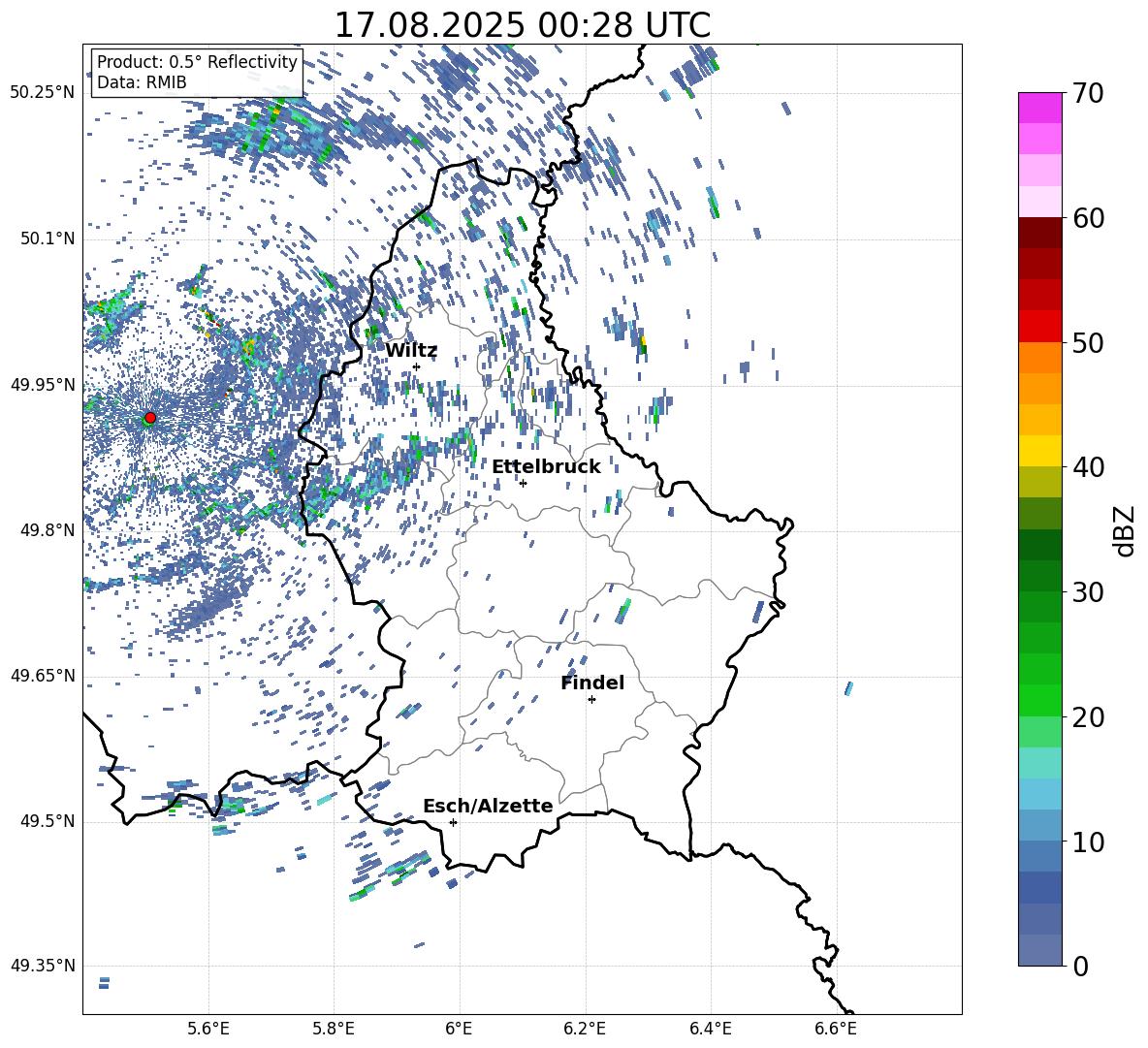1148x1048 pixels.
Task: Click the cross marker below Esch/Alzette
Action: (453, 822)
